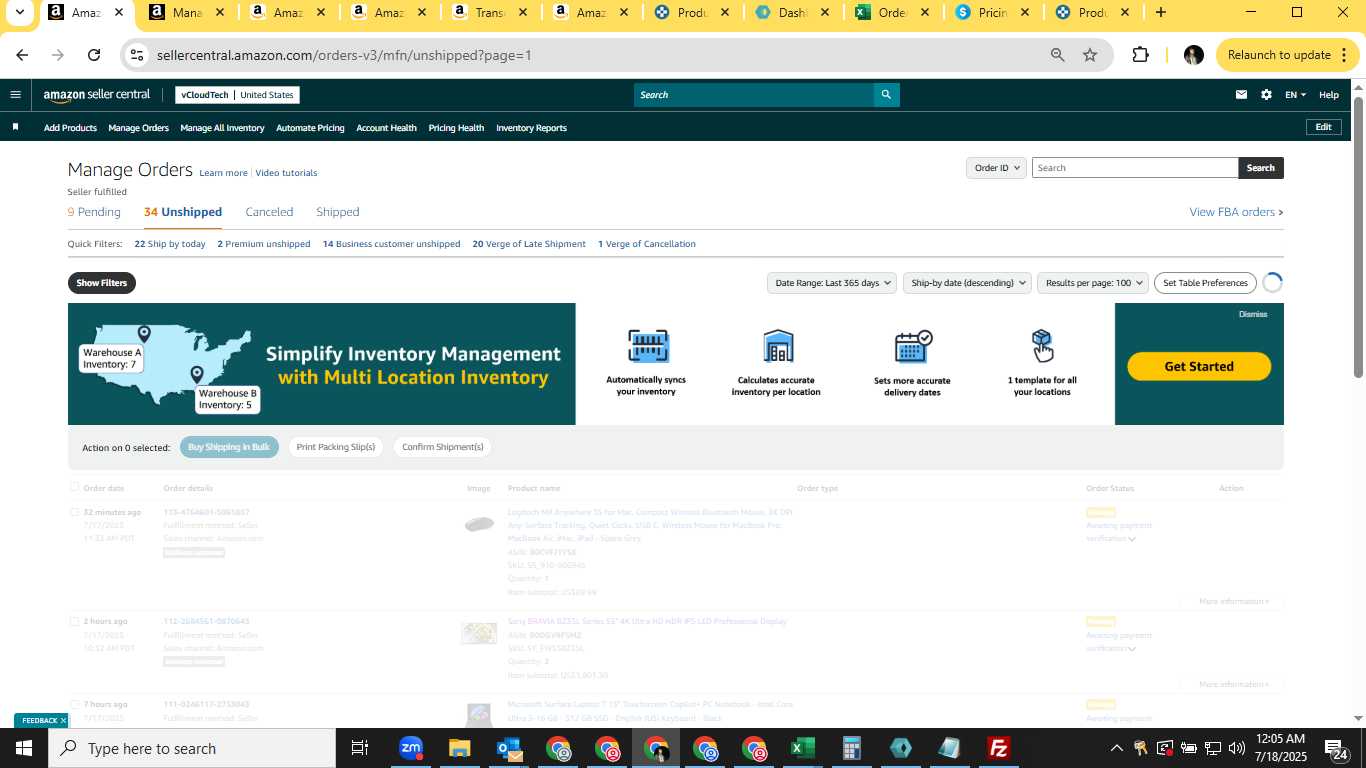Switch to the Shipped orders tab
The width and height of the screenshot is (1366, 768).
[x=337, y=212]
